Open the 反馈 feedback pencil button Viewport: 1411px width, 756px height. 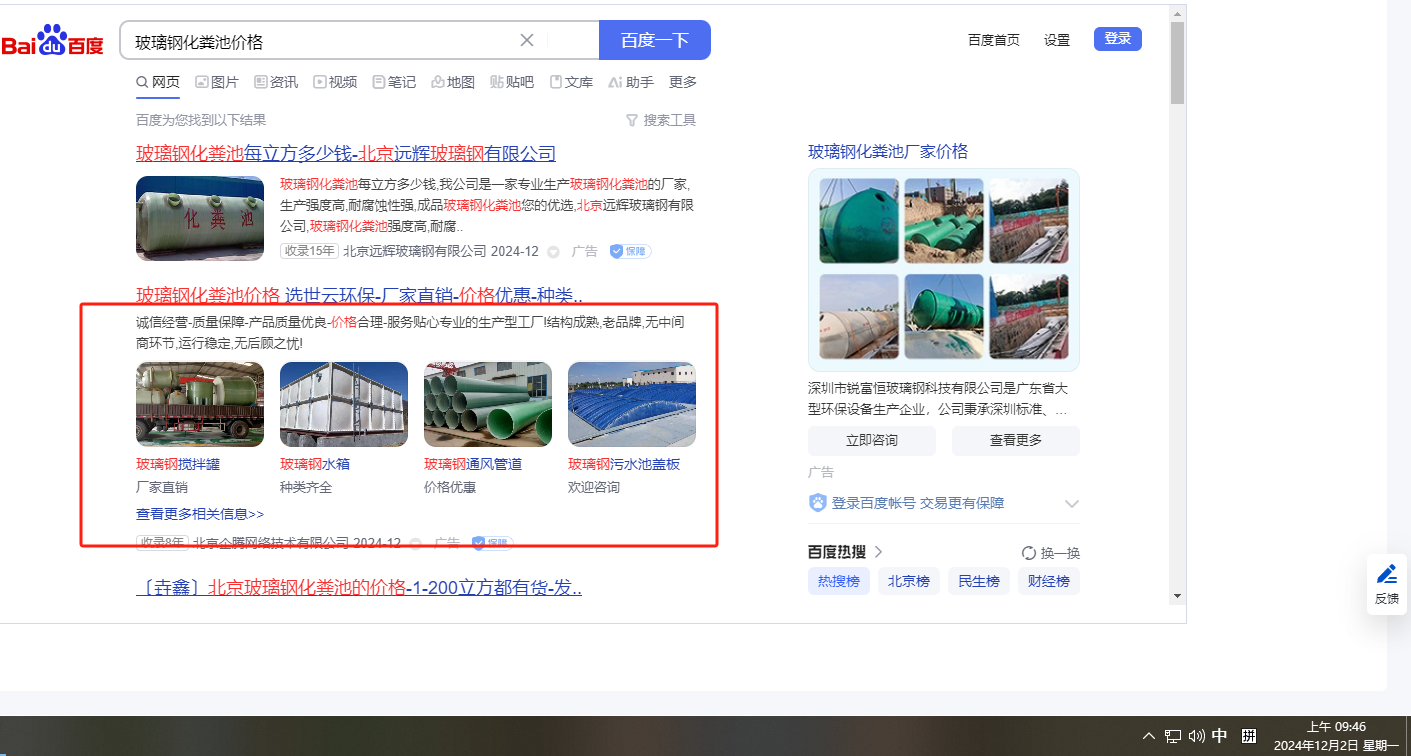tap(1387, 584)
